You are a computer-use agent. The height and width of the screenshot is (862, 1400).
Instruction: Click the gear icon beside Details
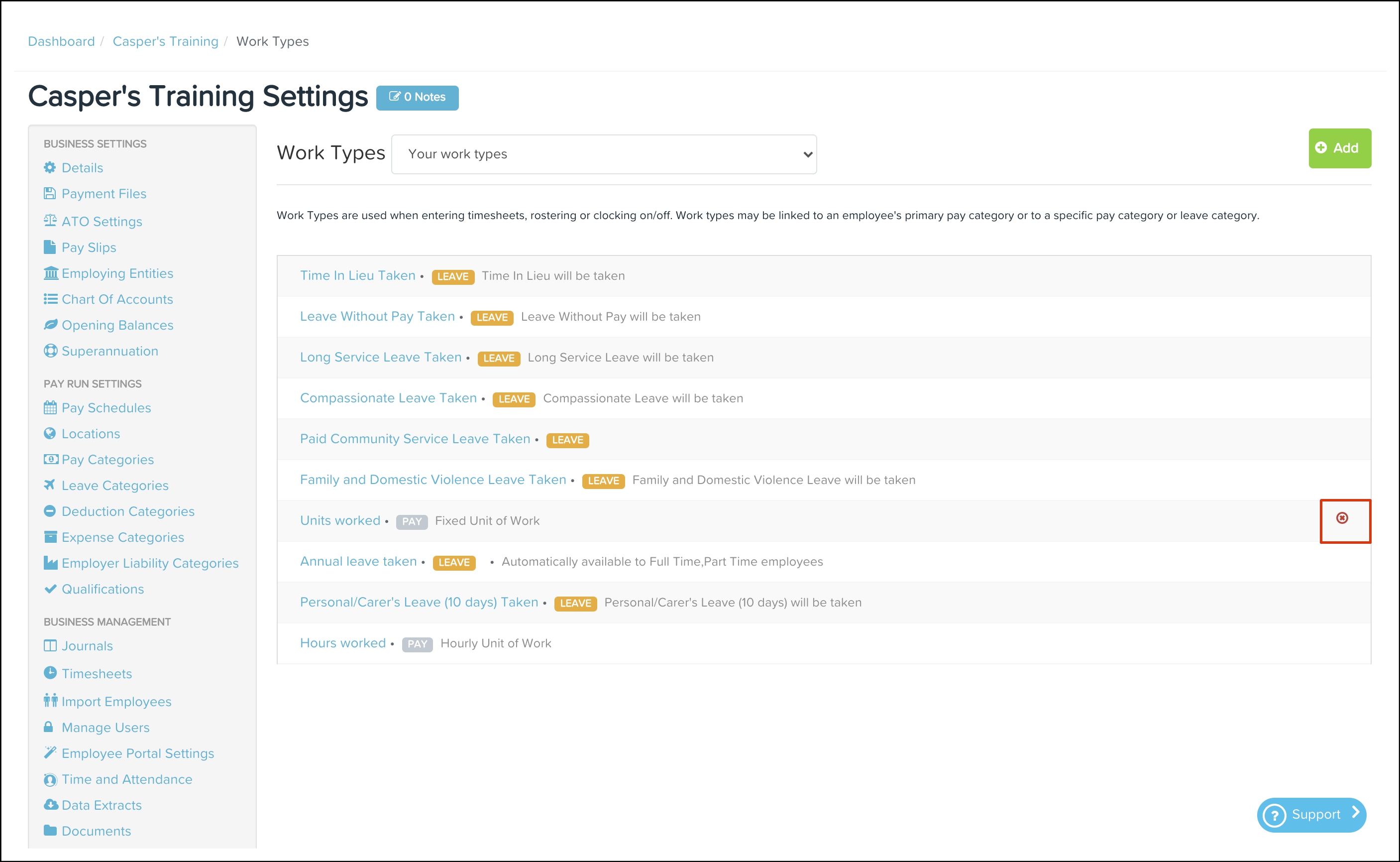[x=50, y=168]
